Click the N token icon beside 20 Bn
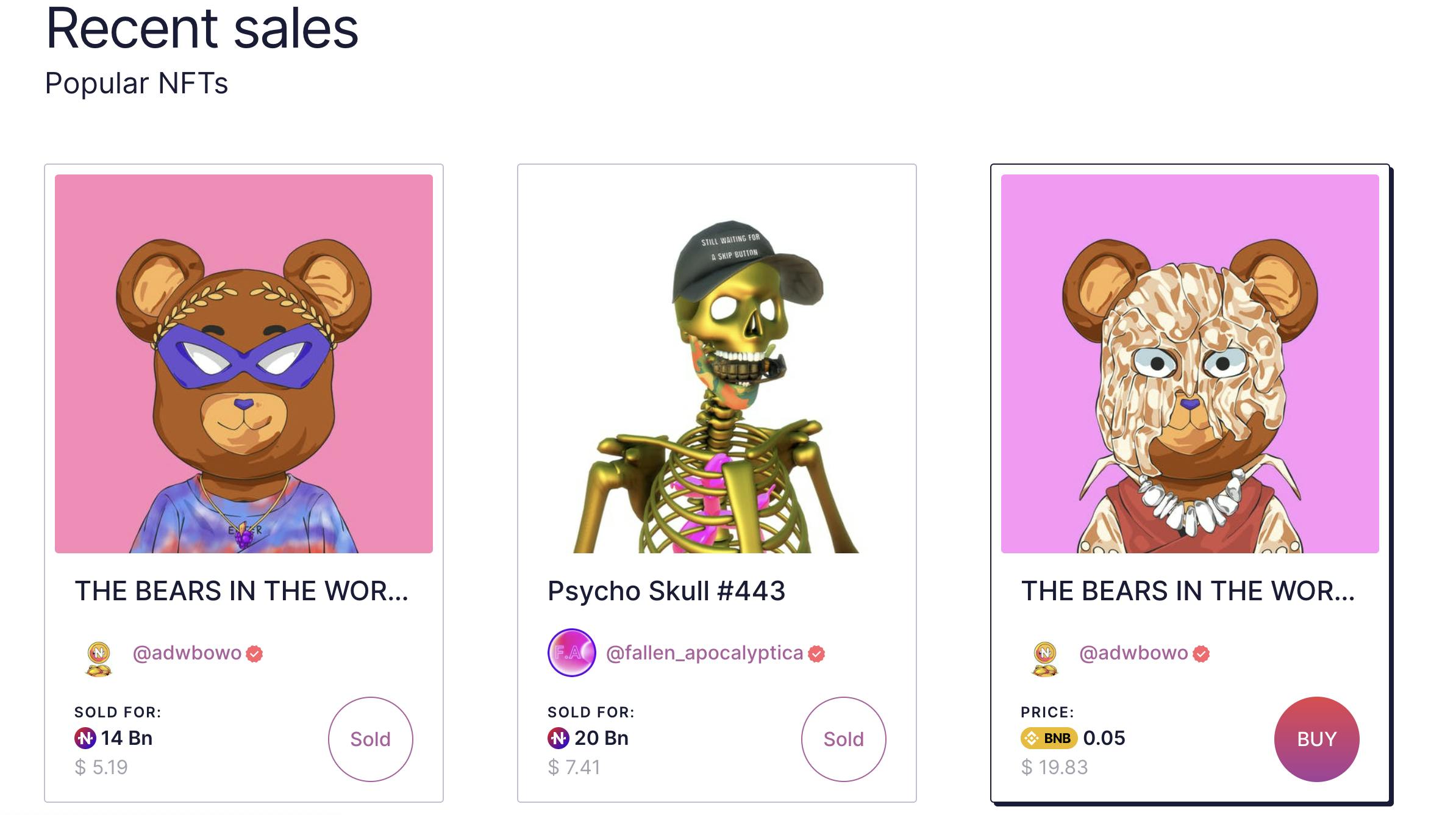Viewport: 1456px width, 815px height. coord(558,738)
